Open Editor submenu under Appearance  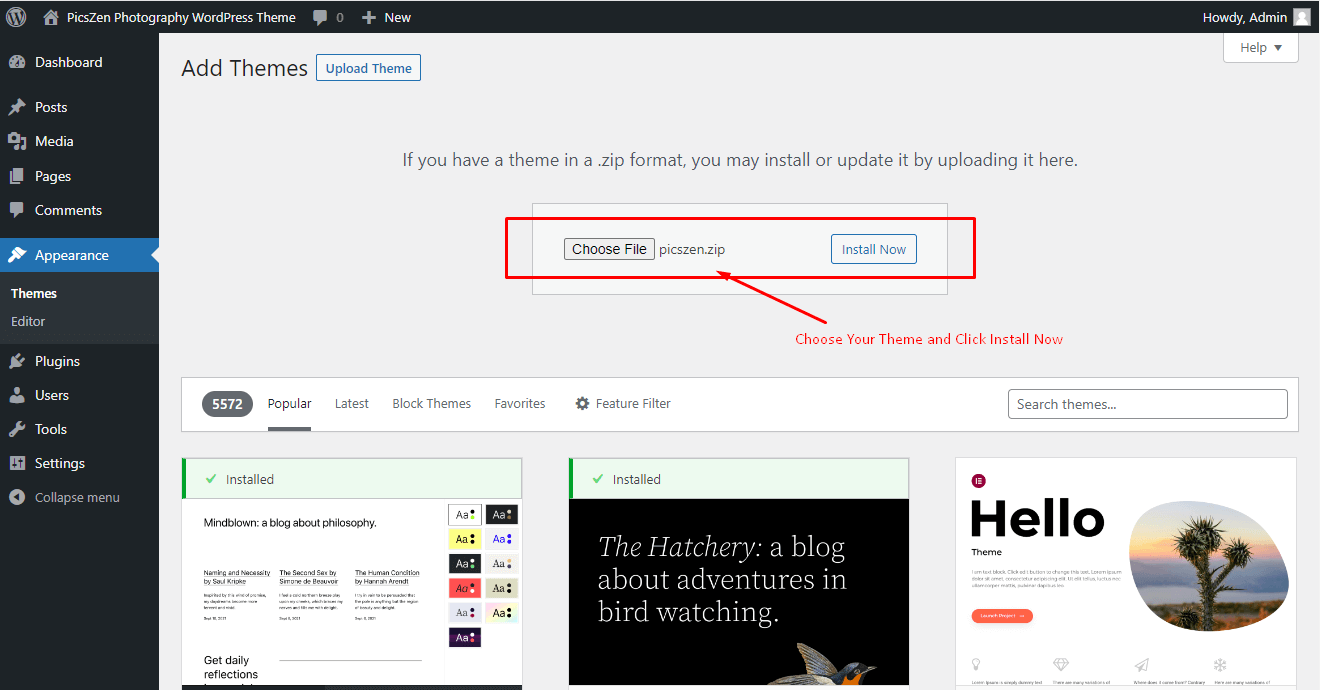click(x=28, y=321)
